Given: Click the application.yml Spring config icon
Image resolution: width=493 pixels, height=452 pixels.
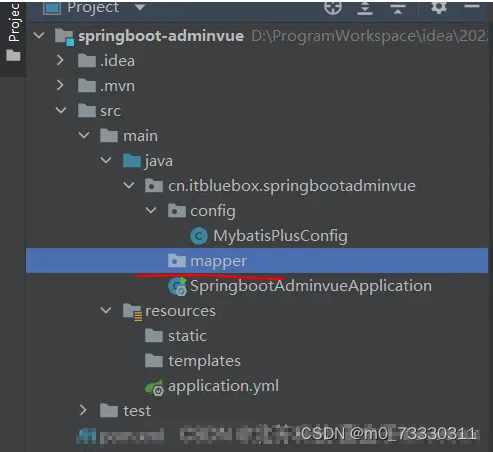Looking at the screenshot, I should 154,387.
